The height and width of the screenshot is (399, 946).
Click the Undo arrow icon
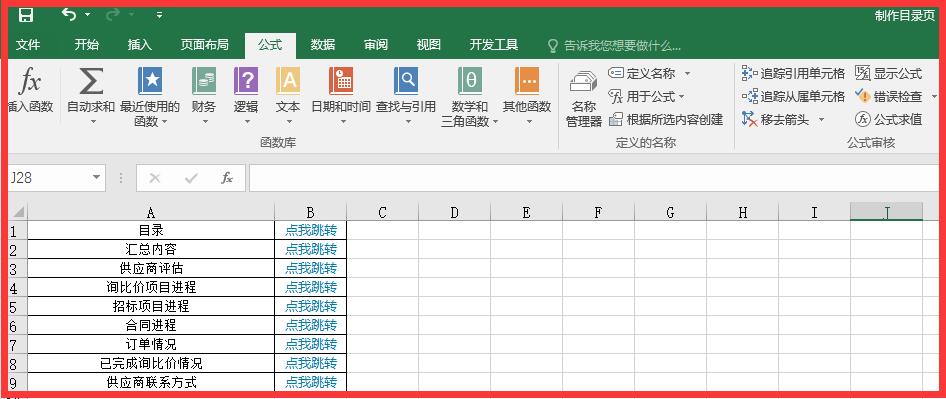click(x=69, y=14)
